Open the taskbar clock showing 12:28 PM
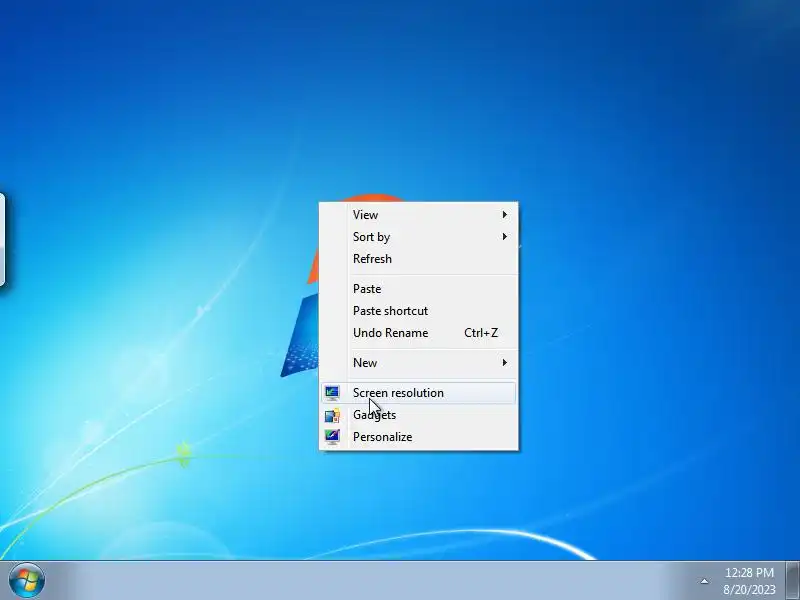 pyautogui.click(x=749, y=581)
